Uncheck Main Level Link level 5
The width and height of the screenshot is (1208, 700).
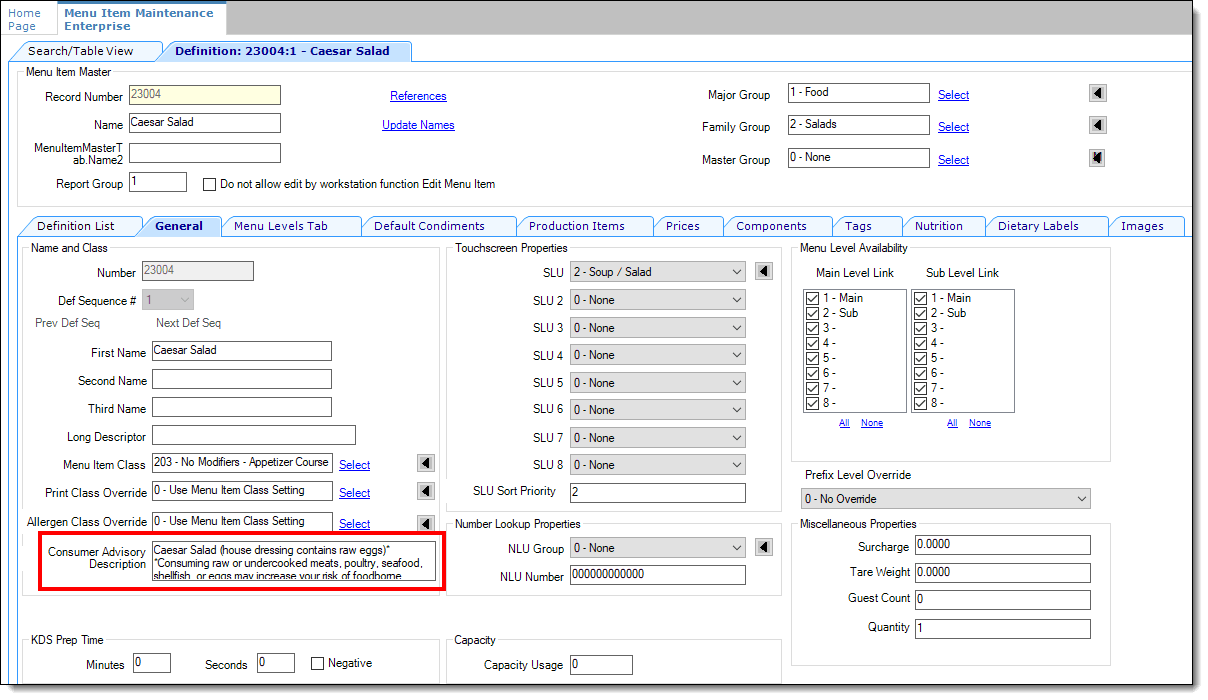[812, 359]
